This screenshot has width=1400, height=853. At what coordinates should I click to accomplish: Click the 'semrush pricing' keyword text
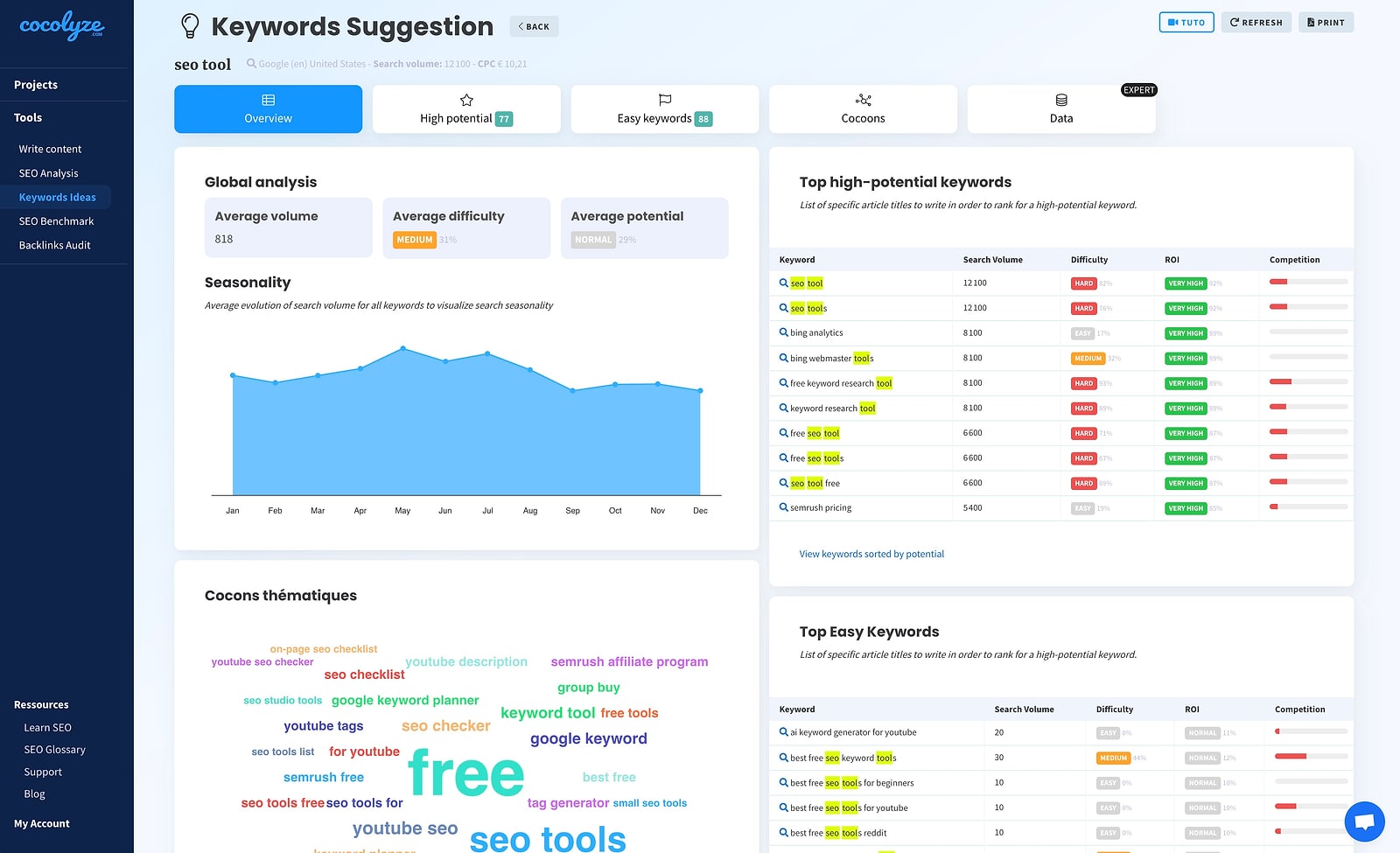[821, 507]
